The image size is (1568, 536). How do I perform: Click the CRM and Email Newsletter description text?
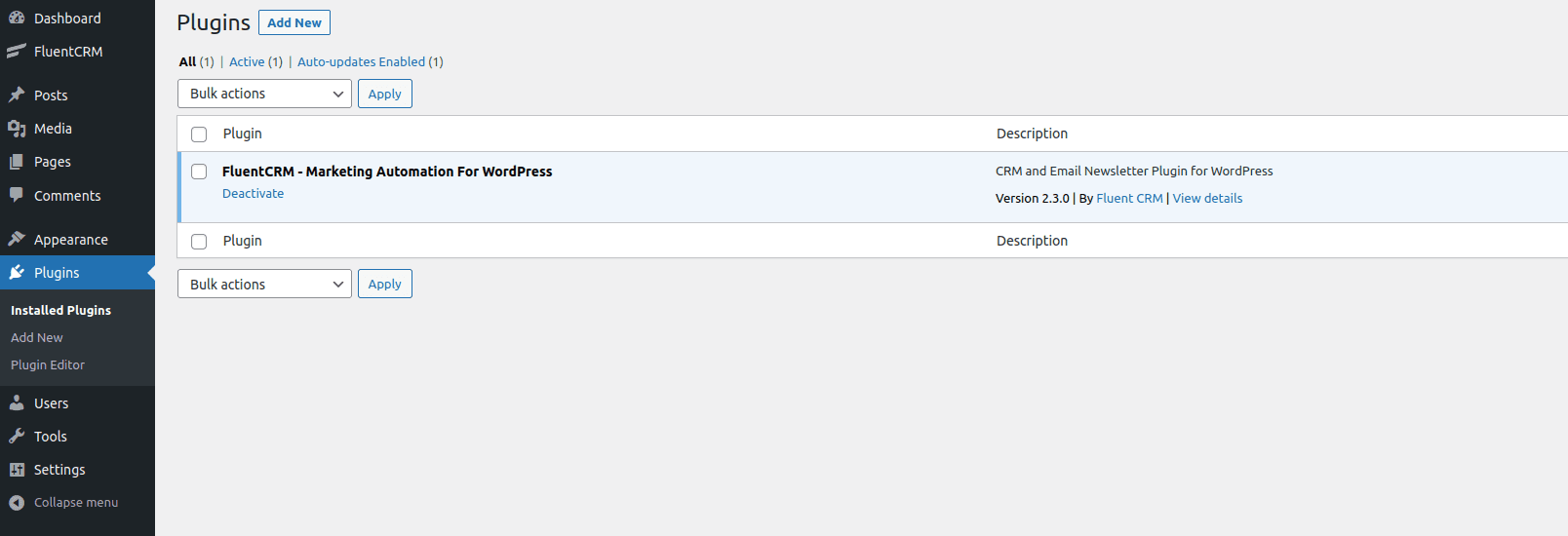1134,171
